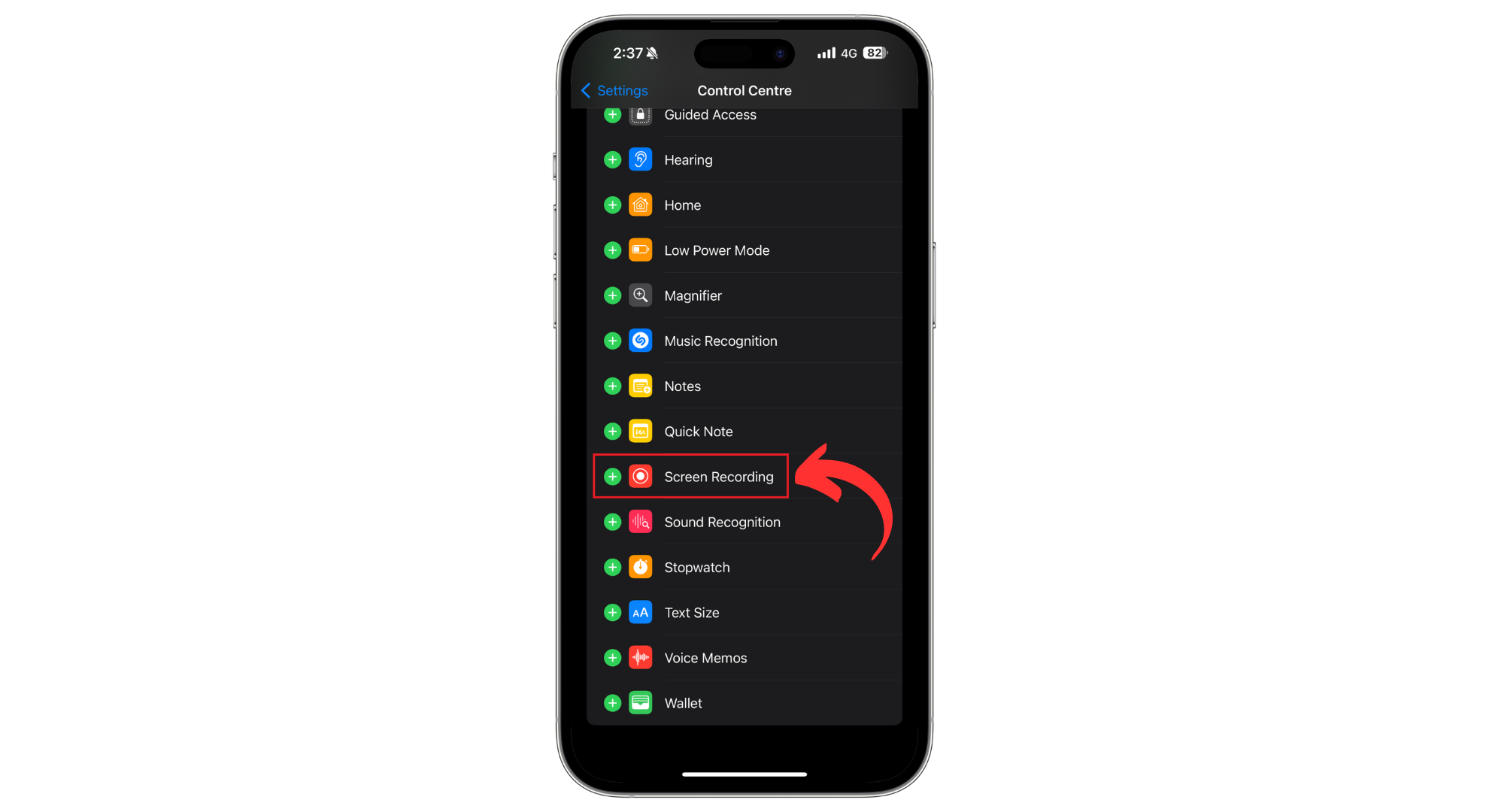Viewport: 1489px width, 812px height.
Task: Add Stopwatch to Control Centre
Action: [611, 567]
